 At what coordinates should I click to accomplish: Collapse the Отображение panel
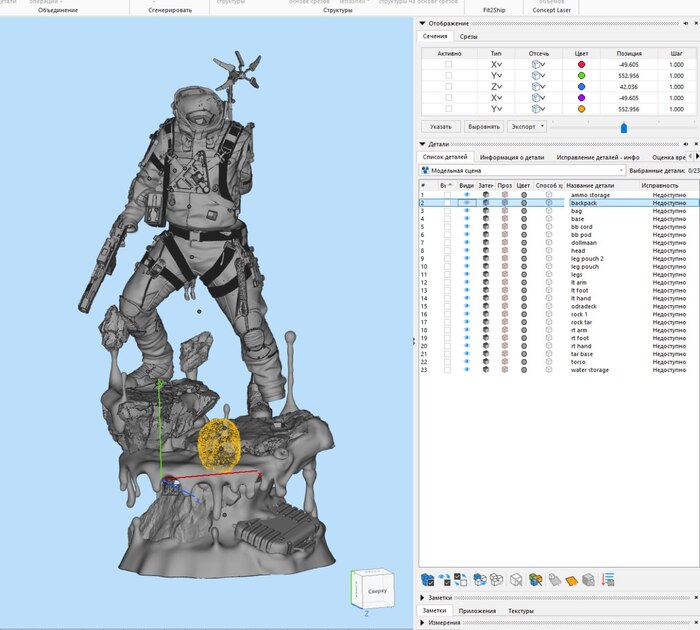coord(422,23)
